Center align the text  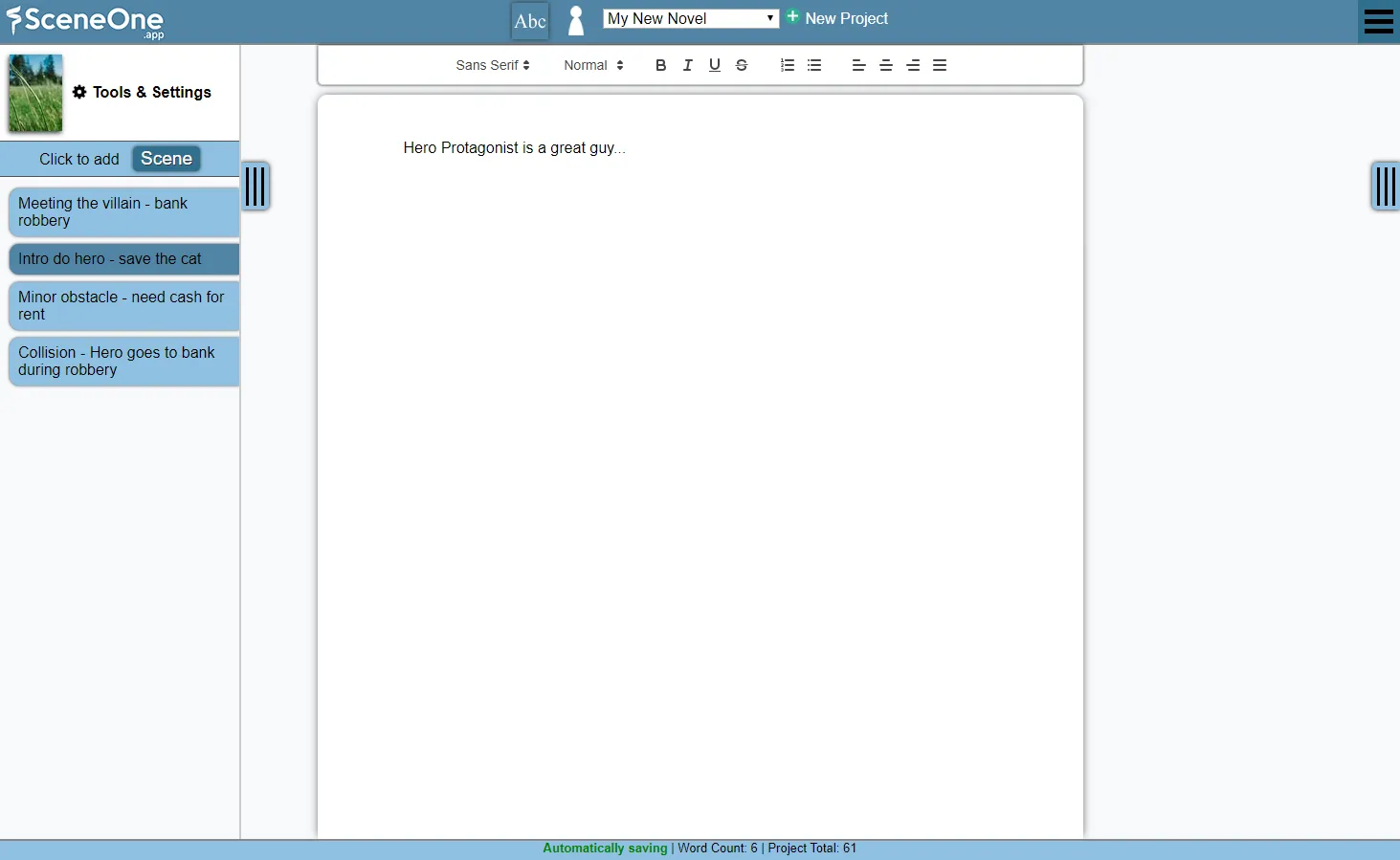pyautogui.click(x=886, y=65)
